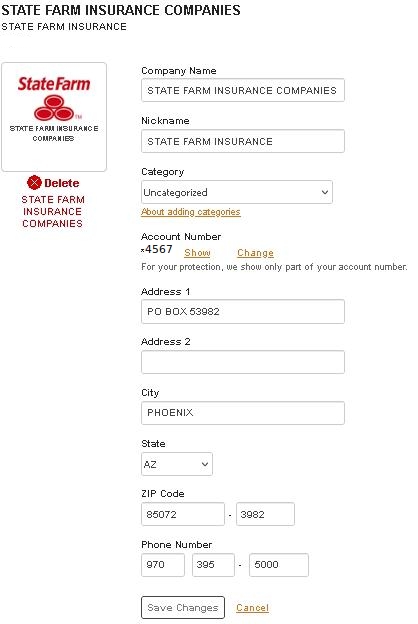Click the red Delete X icon
This screenshot has height=624, width=418.
click(x=34, y=183)
